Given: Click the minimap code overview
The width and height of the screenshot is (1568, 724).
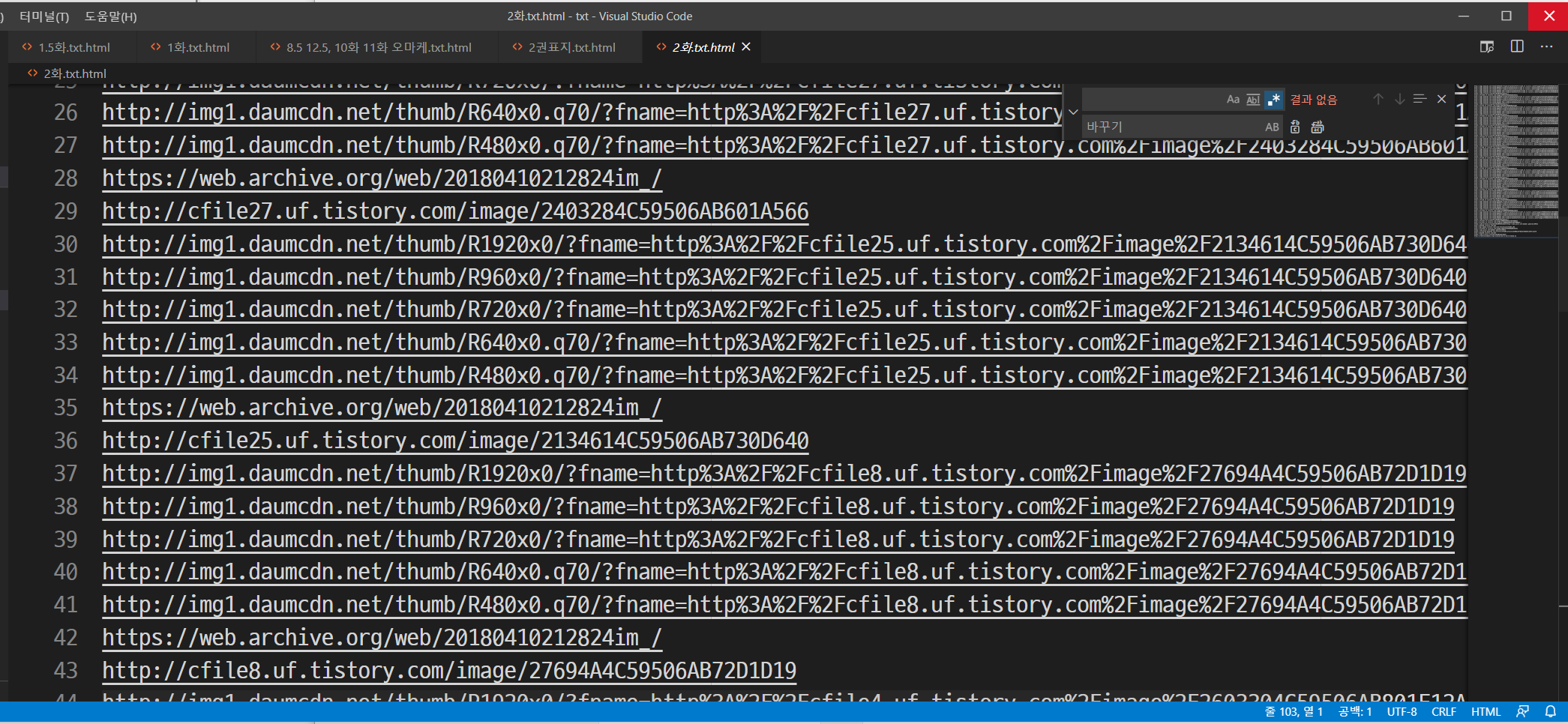Looking at the screenshot, I should point(1516,161).
